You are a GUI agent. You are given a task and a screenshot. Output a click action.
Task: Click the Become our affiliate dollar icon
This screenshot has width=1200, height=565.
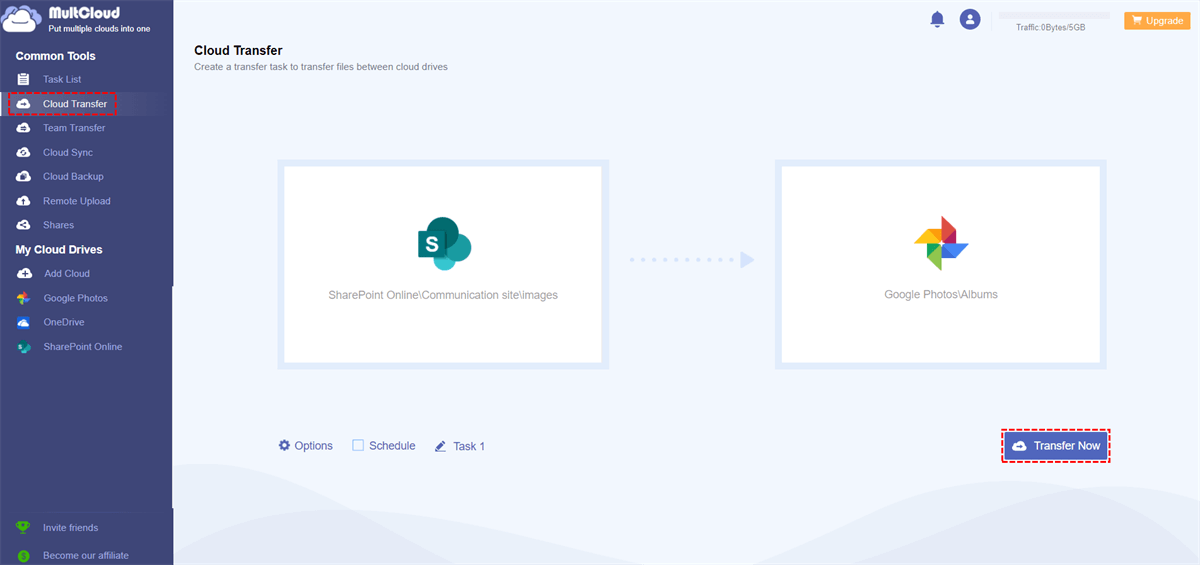pos(23,555)
